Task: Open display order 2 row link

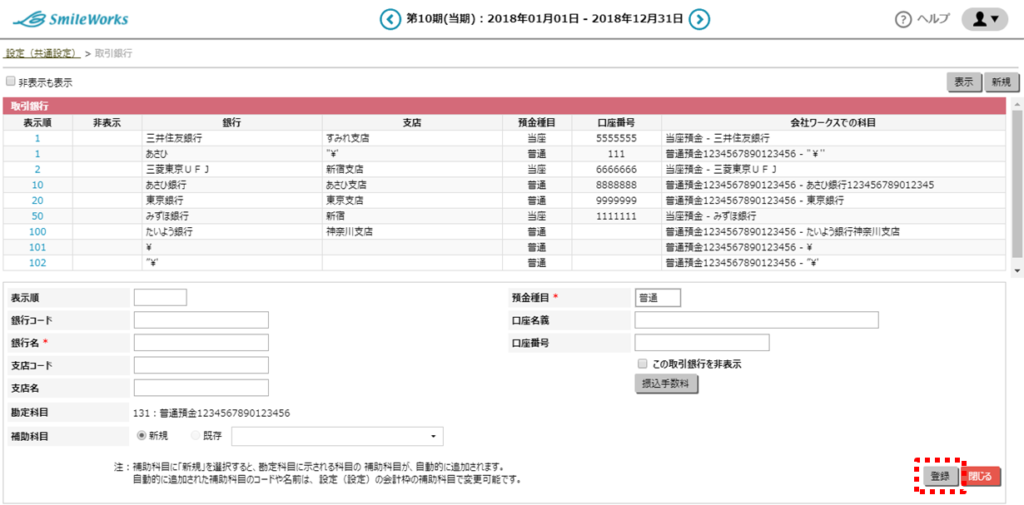Action: click(37, 169)
